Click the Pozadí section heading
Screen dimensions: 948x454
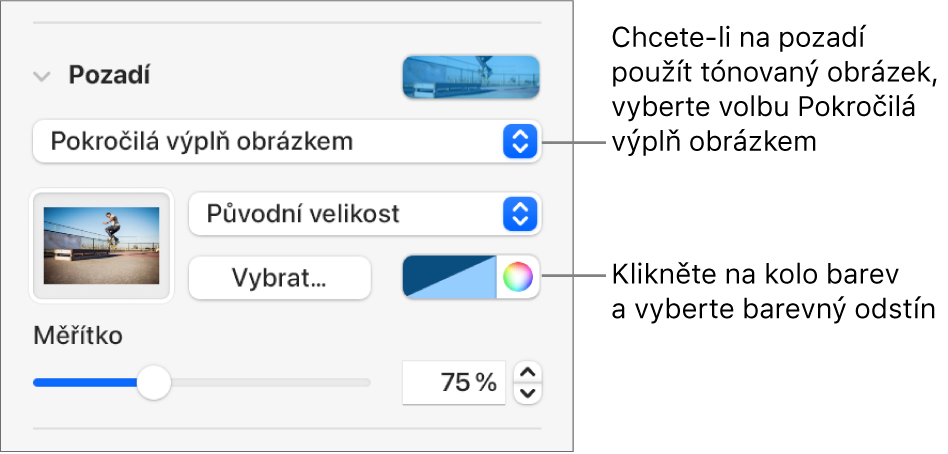coord(108,75)
